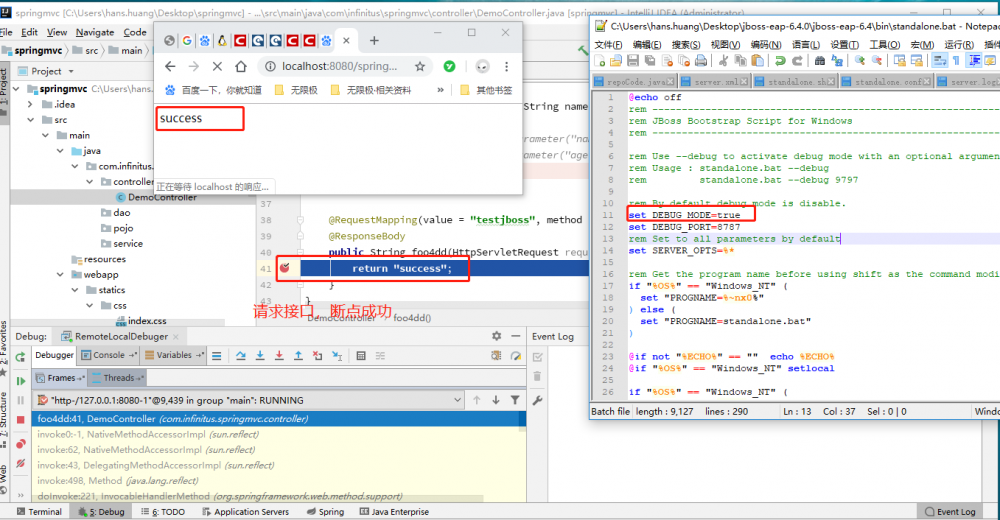Open new Chrome tab with plus

[374, 41]
